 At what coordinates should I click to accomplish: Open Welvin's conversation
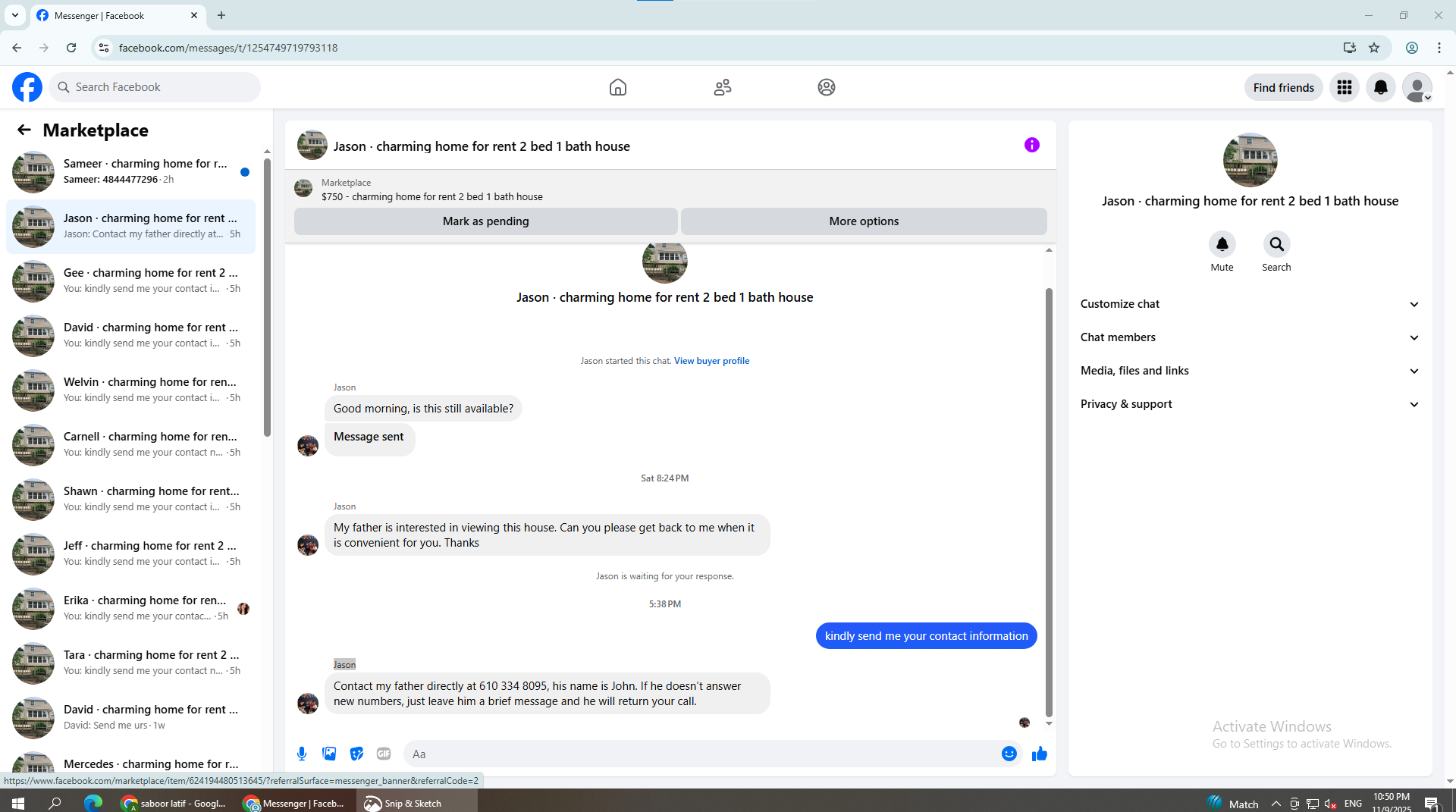click(x=131, y=390)
